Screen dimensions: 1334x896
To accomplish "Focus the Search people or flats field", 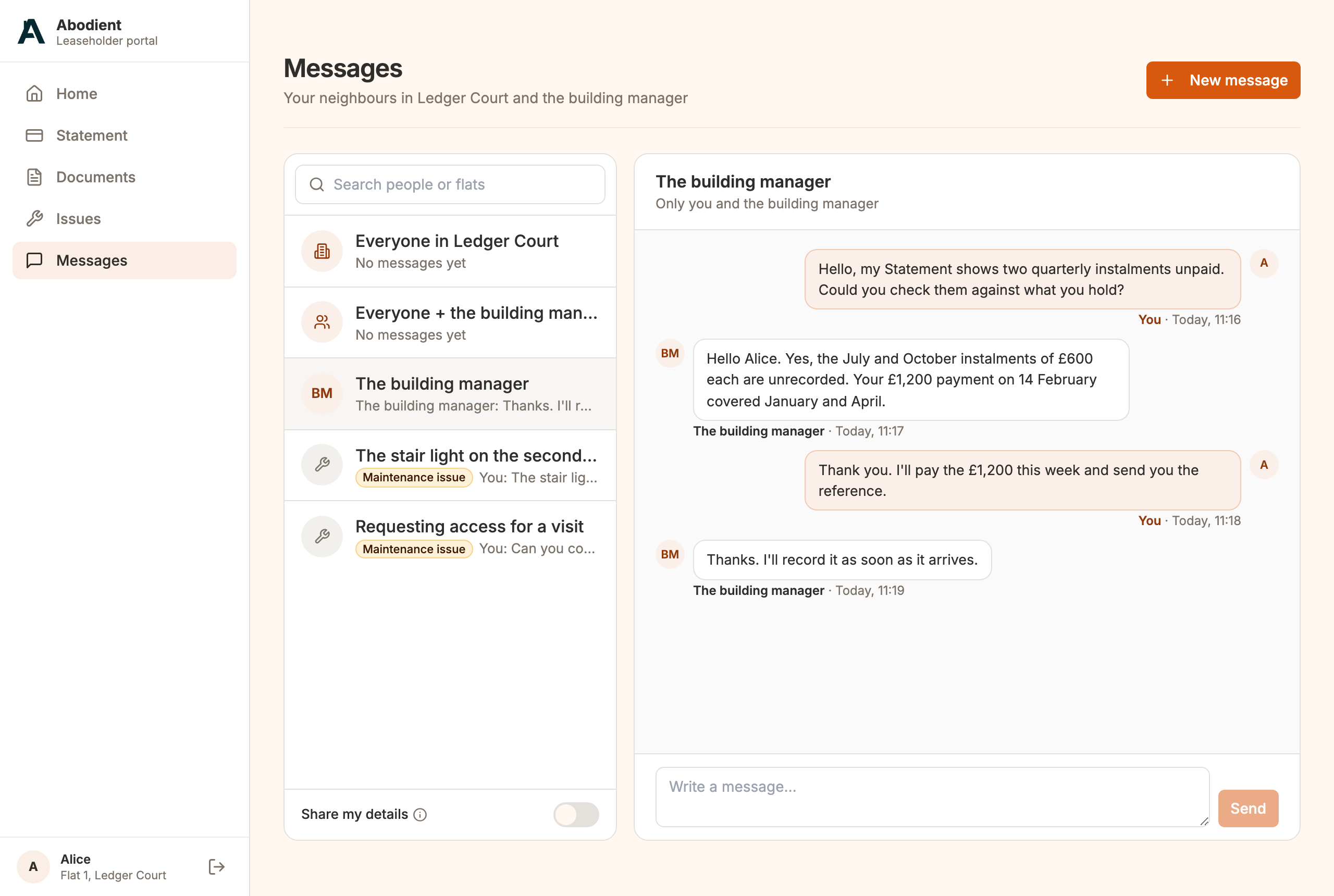I will (450, 184).
